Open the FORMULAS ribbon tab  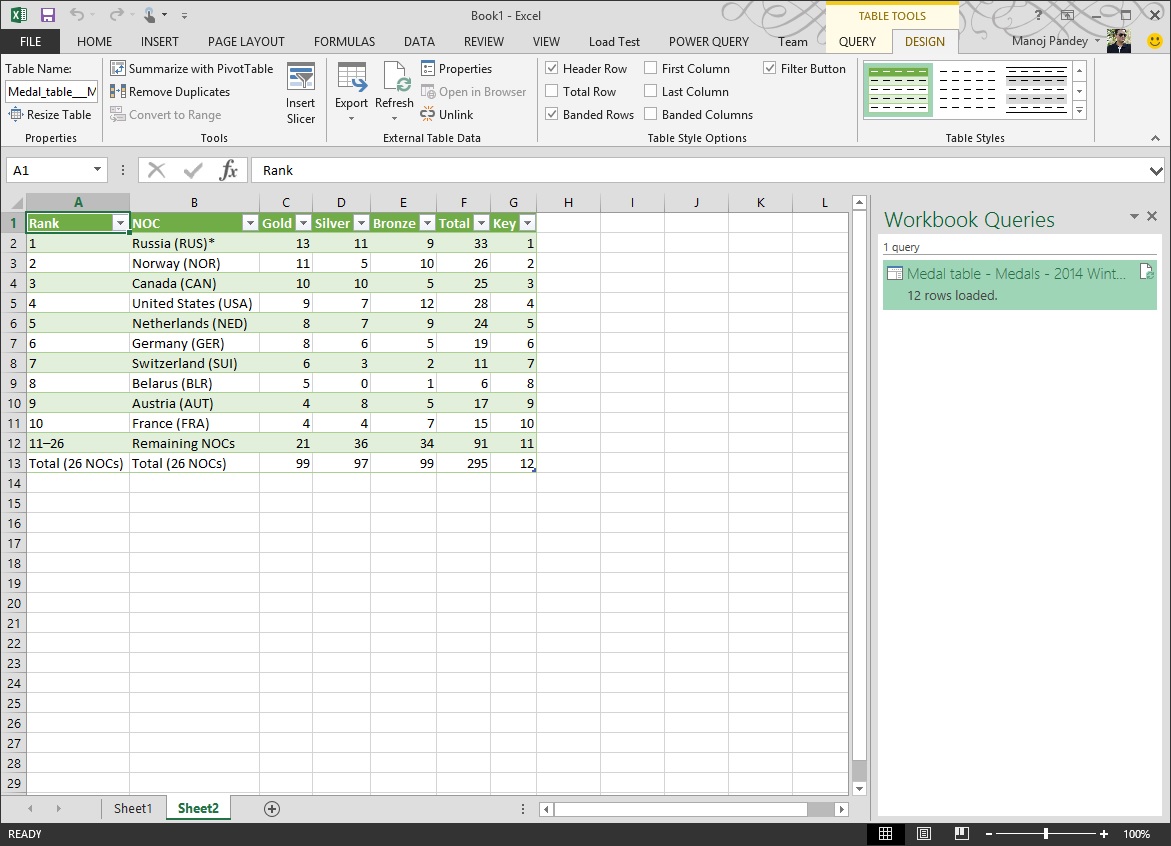[344, 41]
